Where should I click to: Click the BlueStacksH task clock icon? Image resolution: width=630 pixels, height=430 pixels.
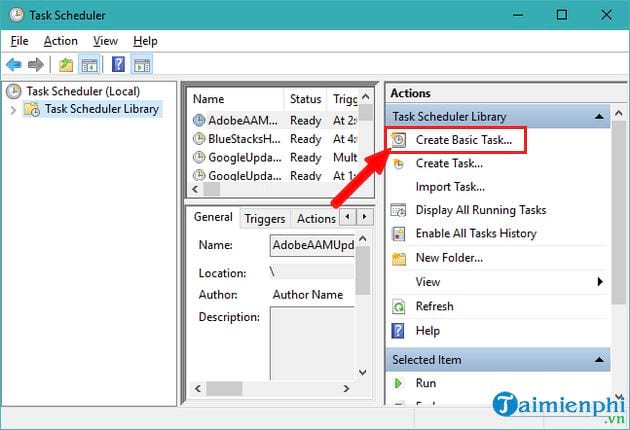click(199, 139)
